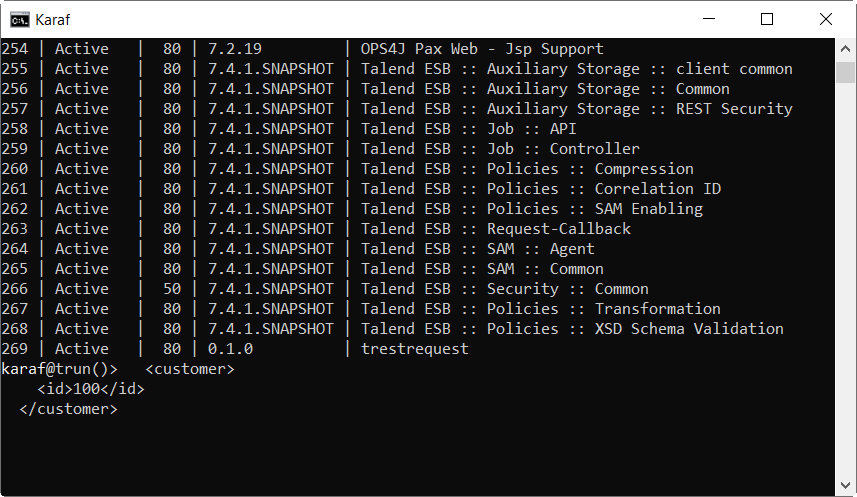Click Talend ESB :: Security :: Common

(x=505, y=289)
